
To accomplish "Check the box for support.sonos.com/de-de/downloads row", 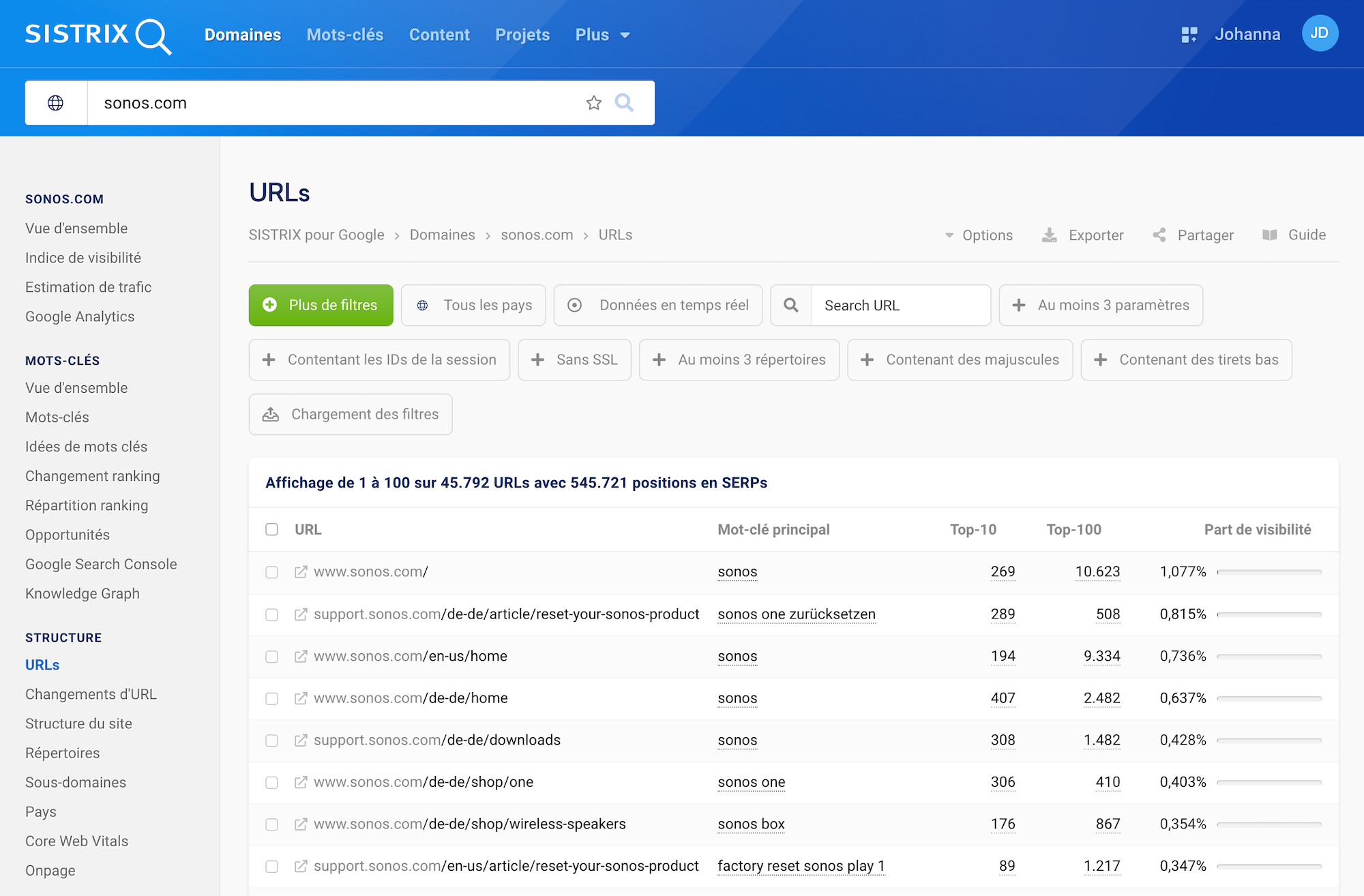I will 271,741.
